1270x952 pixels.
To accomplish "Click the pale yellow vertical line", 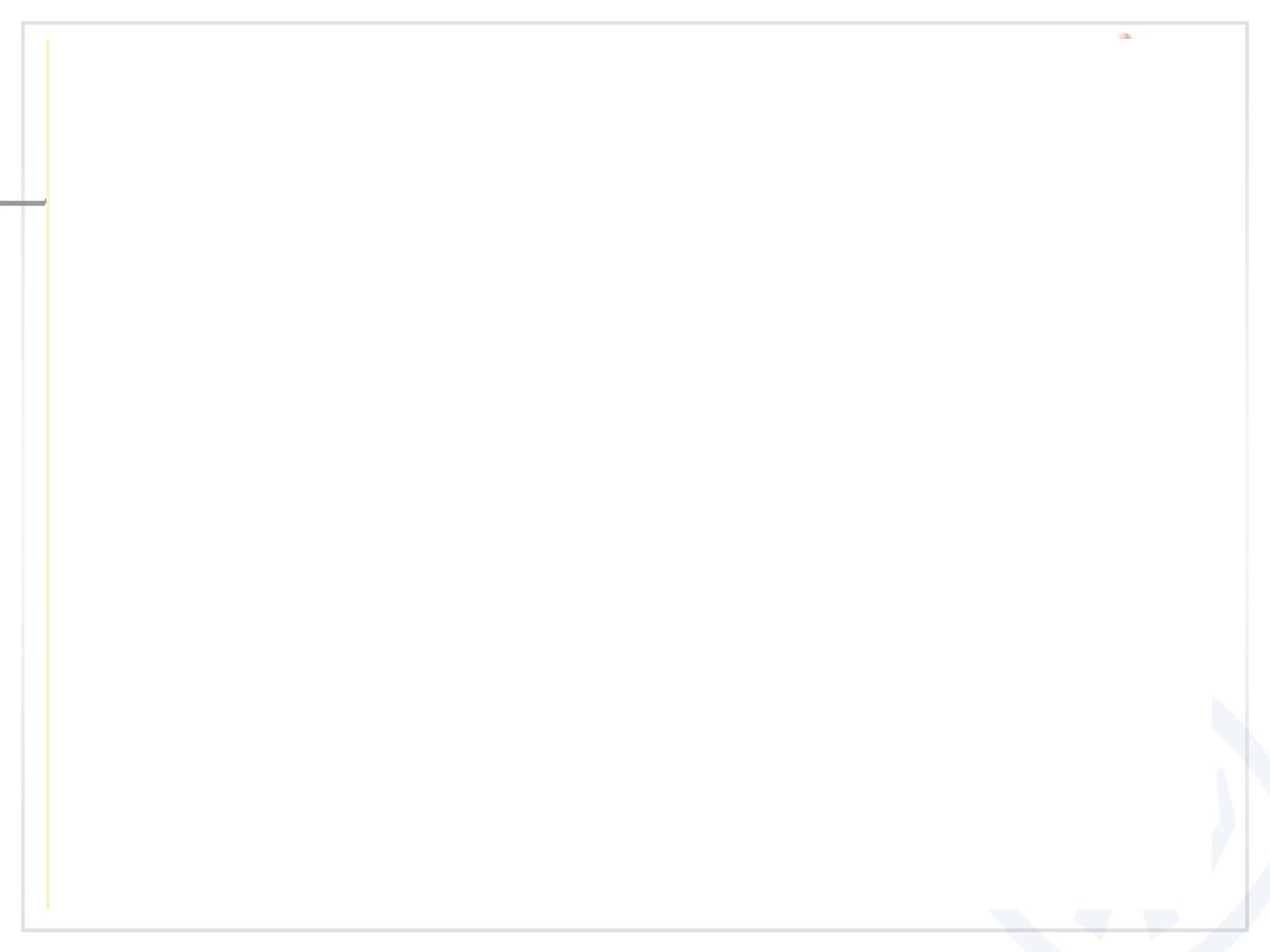I will (x=48, y=473).
